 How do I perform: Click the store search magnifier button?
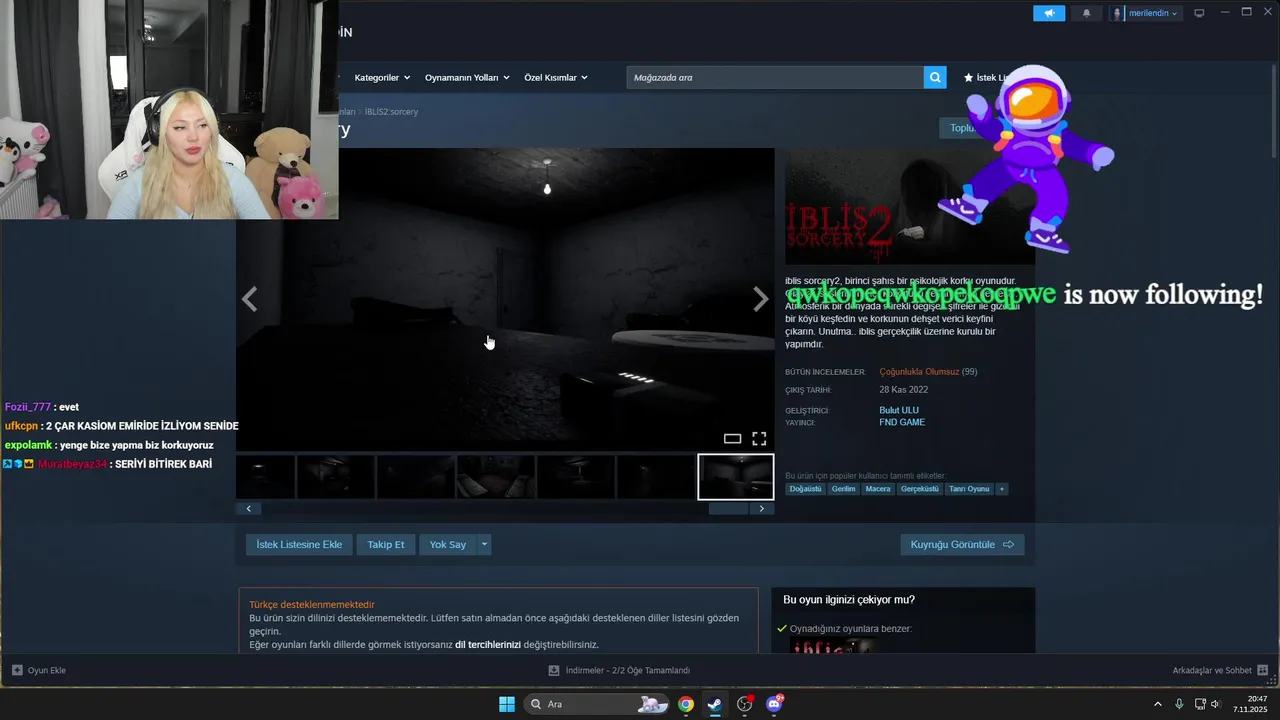935,77
